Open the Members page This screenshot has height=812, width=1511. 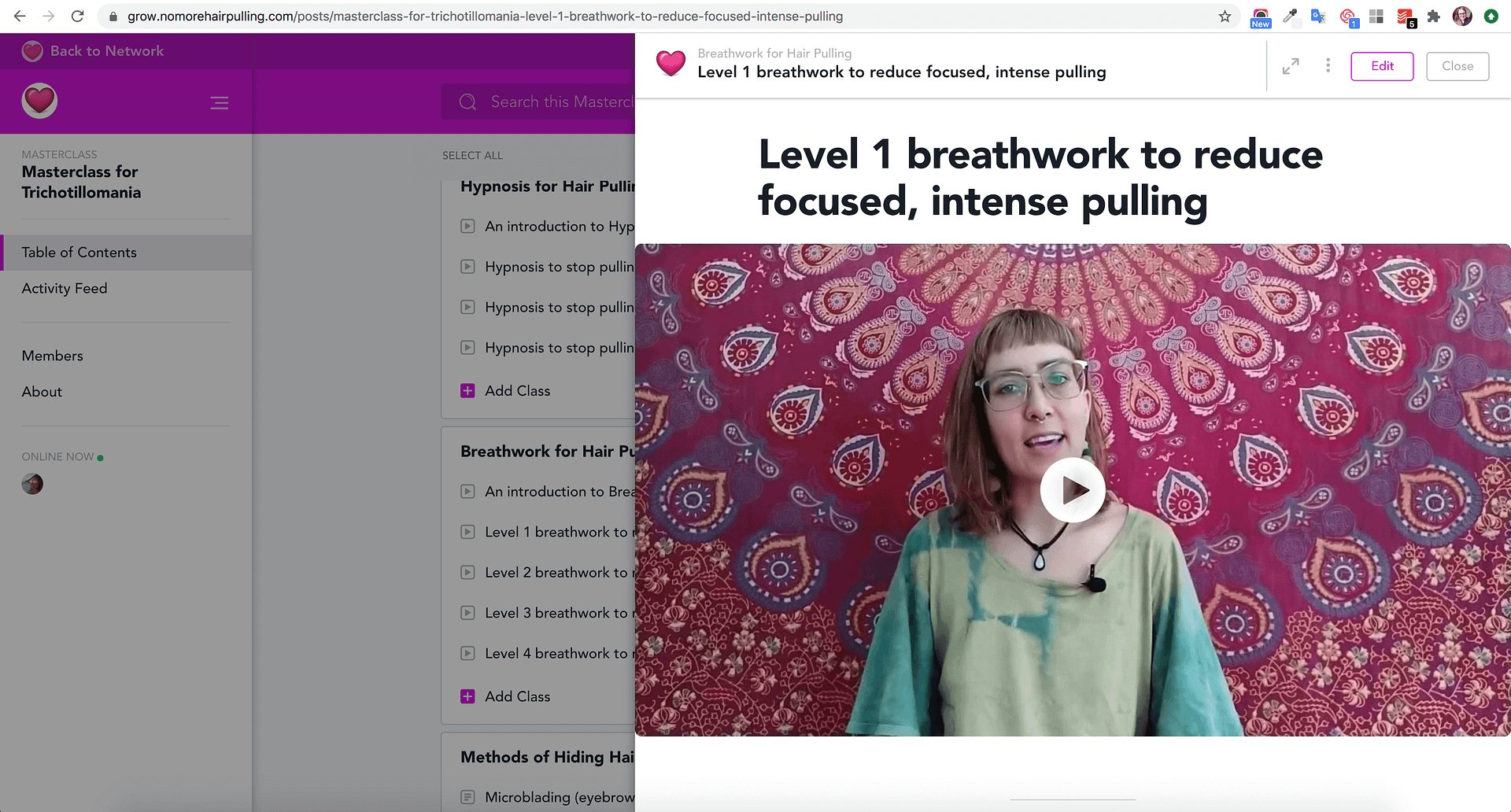pos(52,356)
